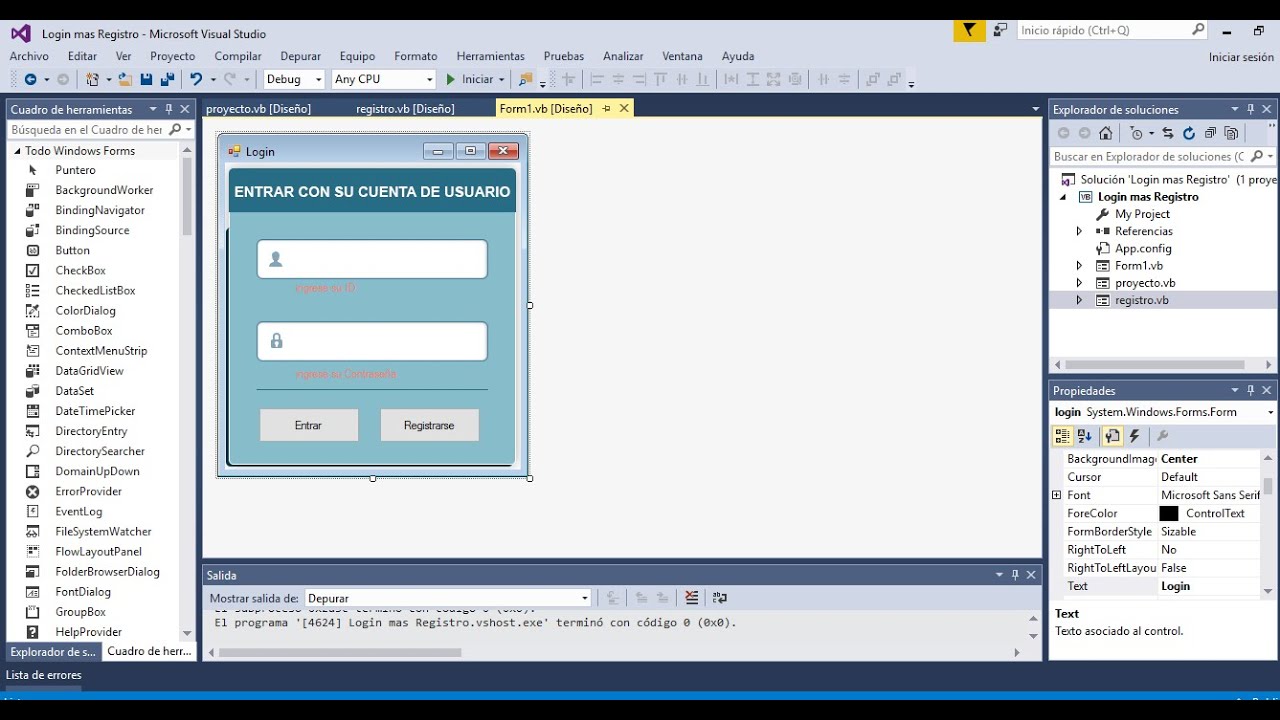
Task: Open the Archivo menu
Action: [x=29, y=56]
